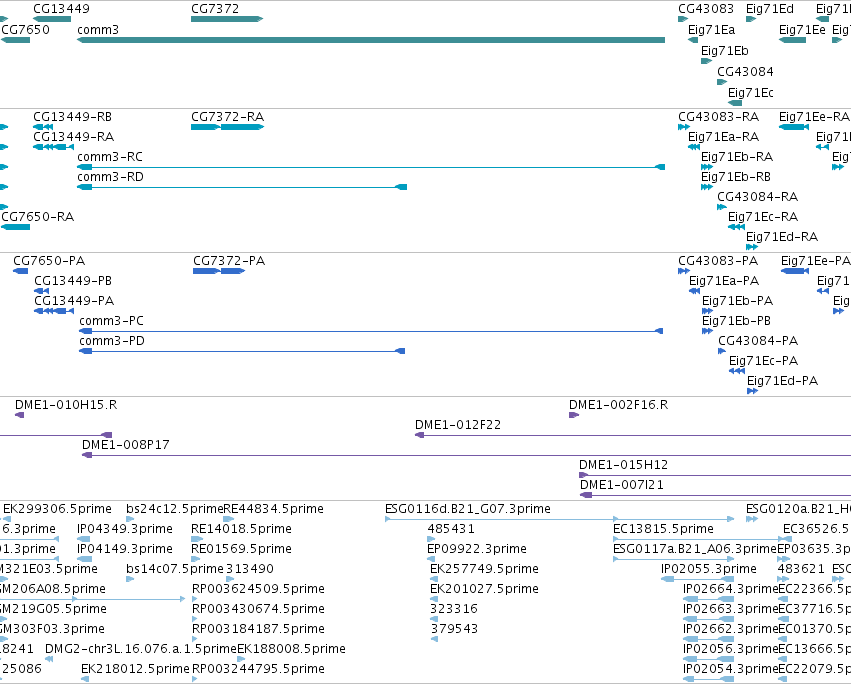Select the Eig71Ec-RA transcript
Image resolution: width=851 pixels, height=684 pixels.
point(736,227)
